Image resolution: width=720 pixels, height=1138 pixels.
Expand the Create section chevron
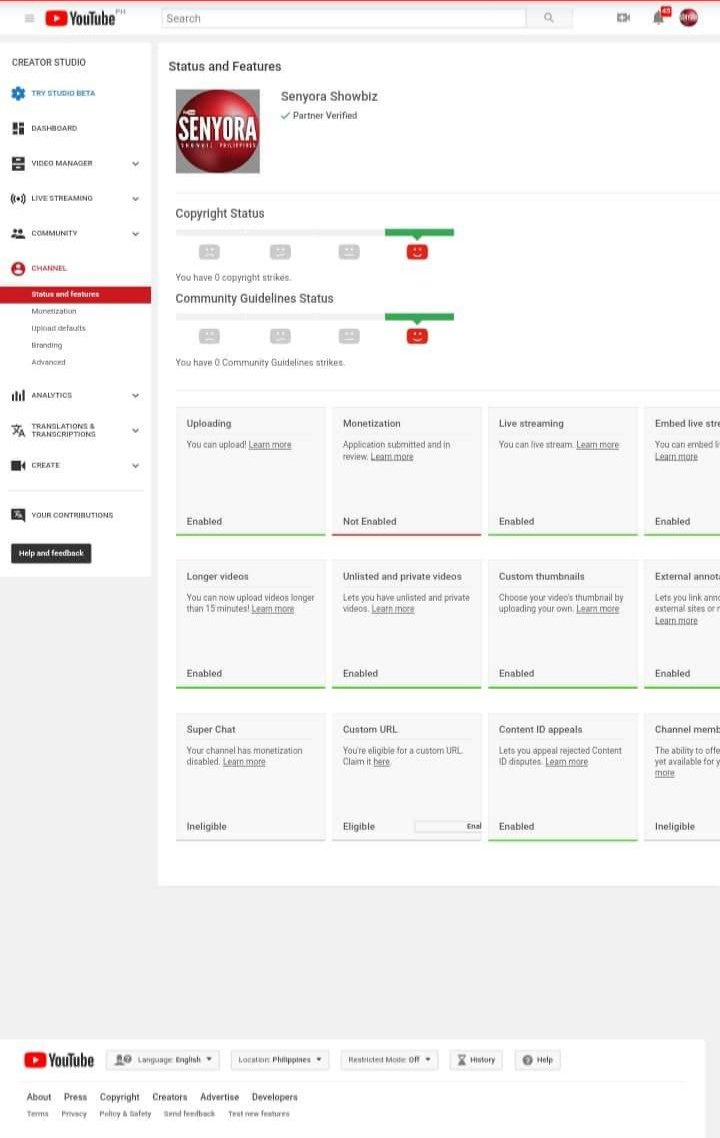coord(135,465)
